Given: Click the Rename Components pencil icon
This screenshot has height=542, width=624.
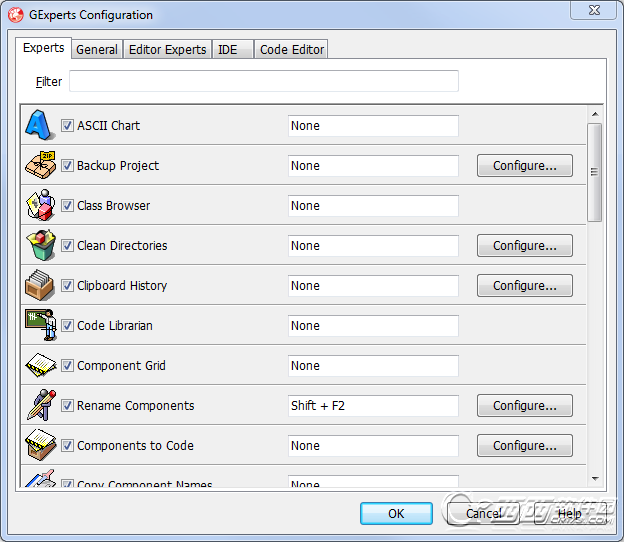Looking at the screenshot, I should point(41,405).
